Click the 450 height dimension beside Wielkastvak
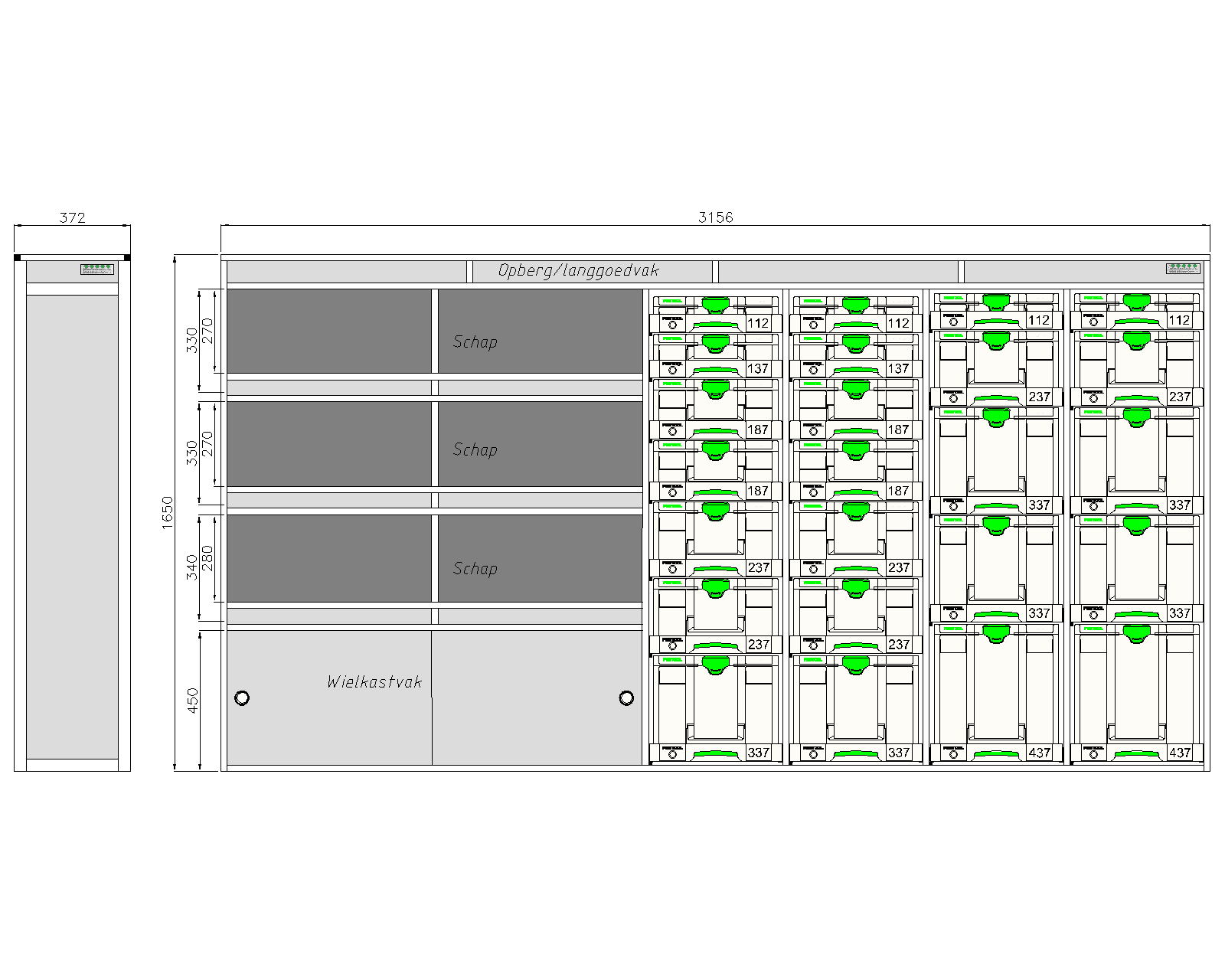Screen dimensions: 1225x980 point(192,701)
